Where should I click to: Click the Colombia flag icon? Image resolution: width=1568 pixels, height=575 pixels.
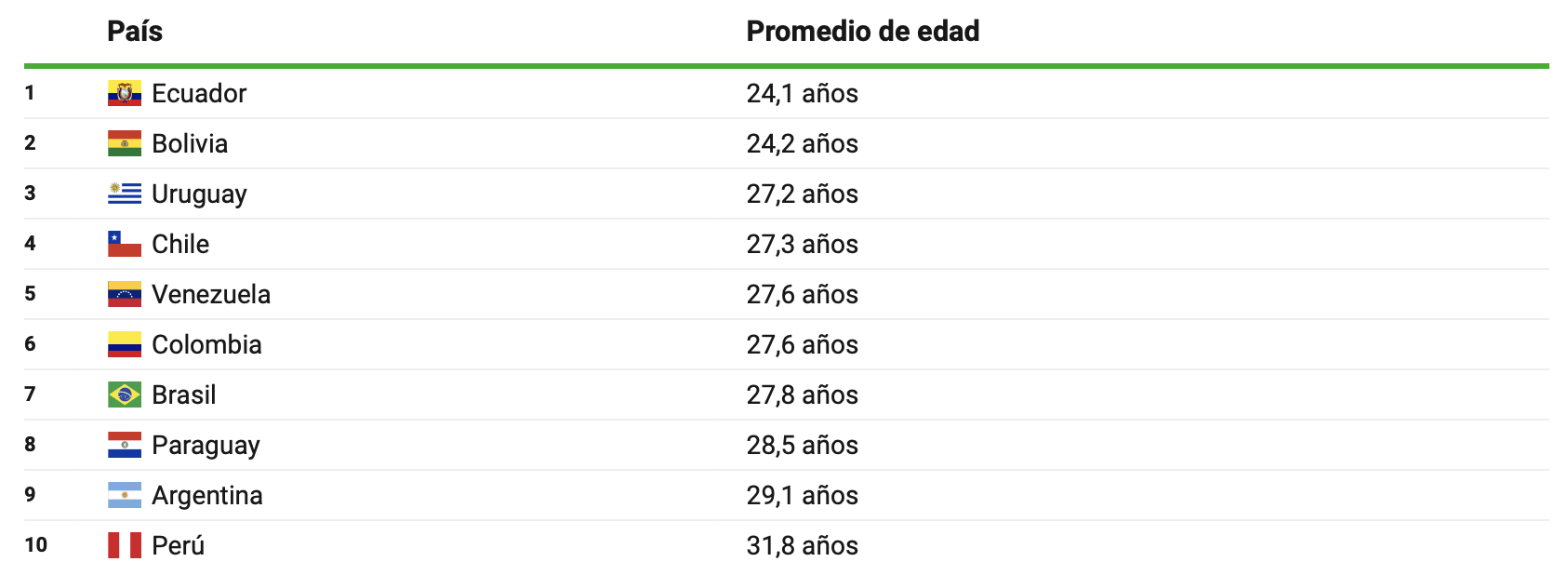pyautogui.click(x=125, y=344)
